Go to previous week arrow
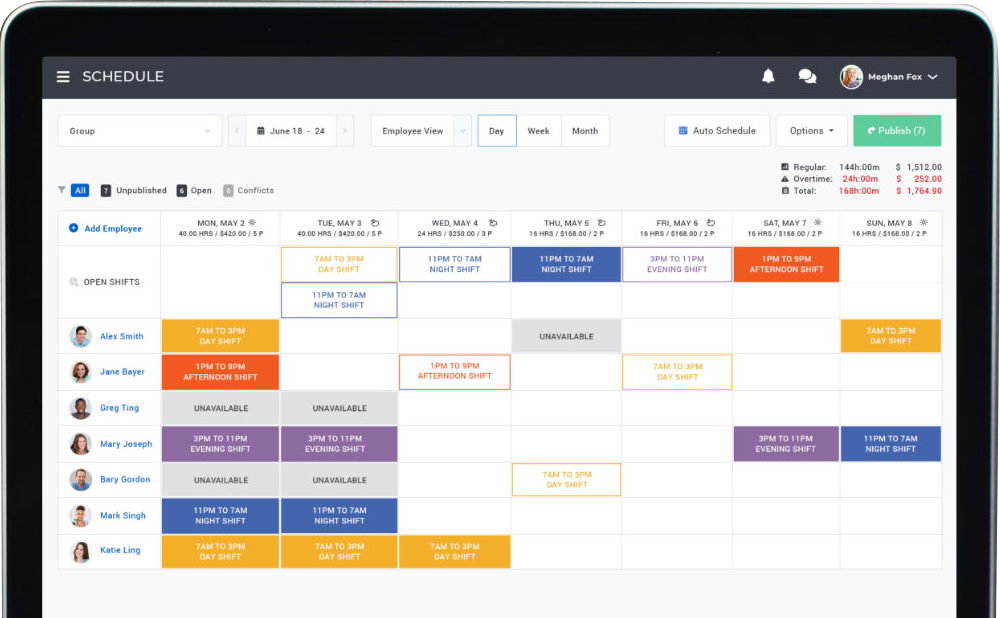Viewport: 1000px width, 618px height. coord(237,131)
